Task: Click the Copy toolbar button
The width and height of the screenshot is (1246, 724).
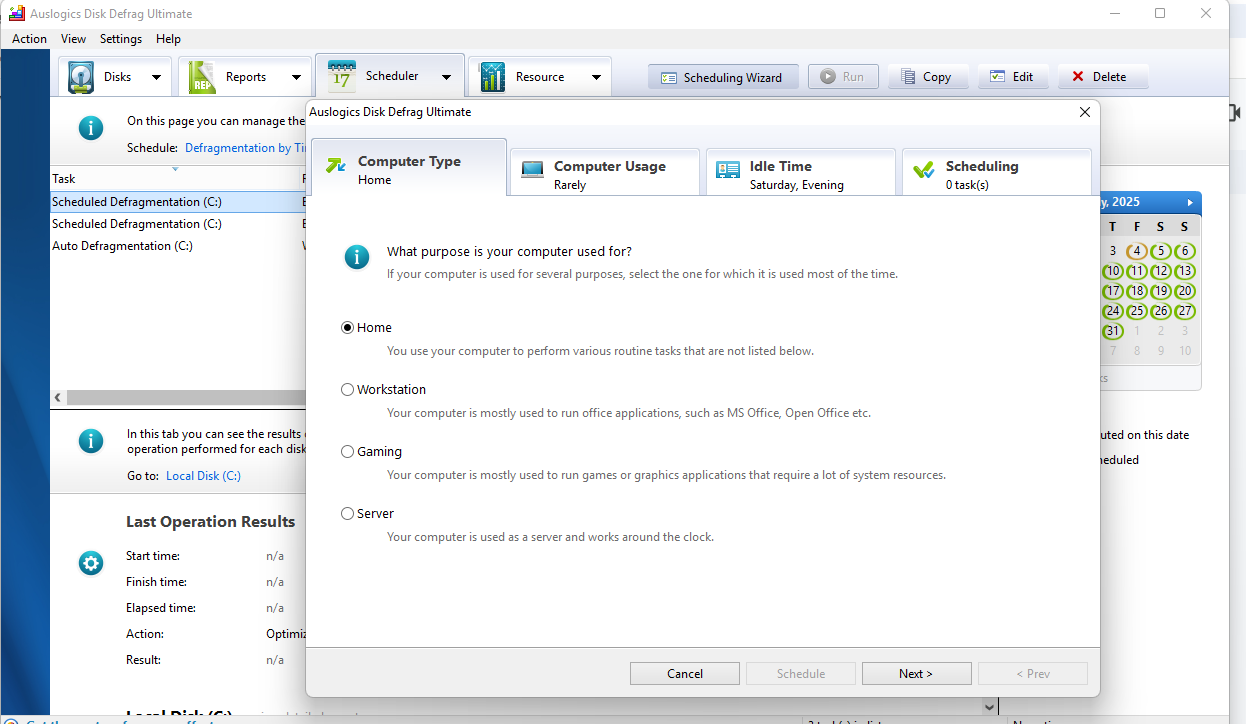Action: click(x=928, y=77)
